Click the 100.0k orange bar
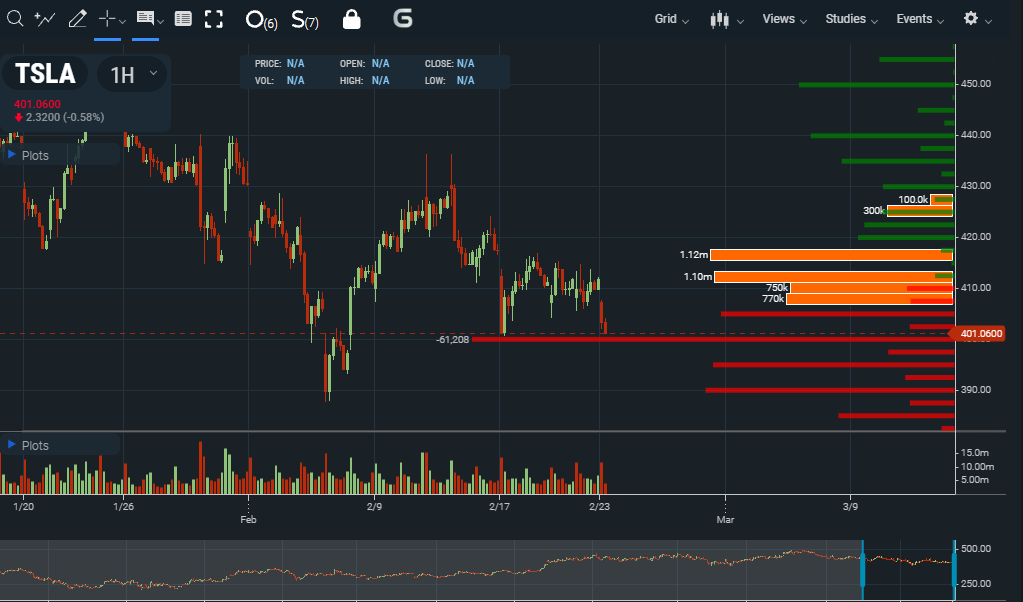Image resolution: width=1023 pixels, height=602 pixels. tap(941, 200)
